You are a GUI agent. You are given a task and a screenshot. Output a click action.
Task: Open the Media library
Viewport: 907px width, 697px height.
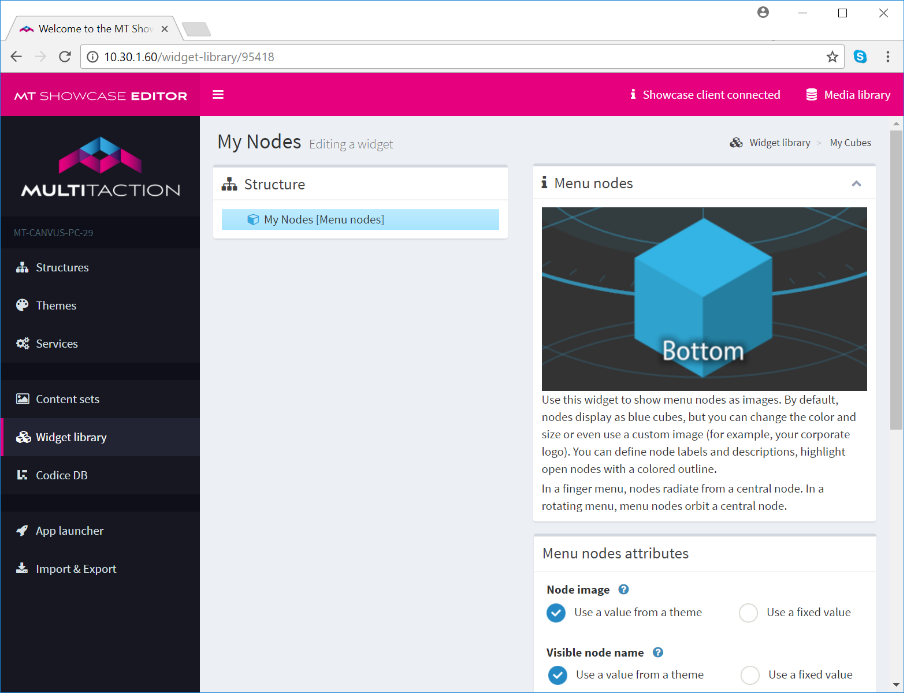(848, 94)
